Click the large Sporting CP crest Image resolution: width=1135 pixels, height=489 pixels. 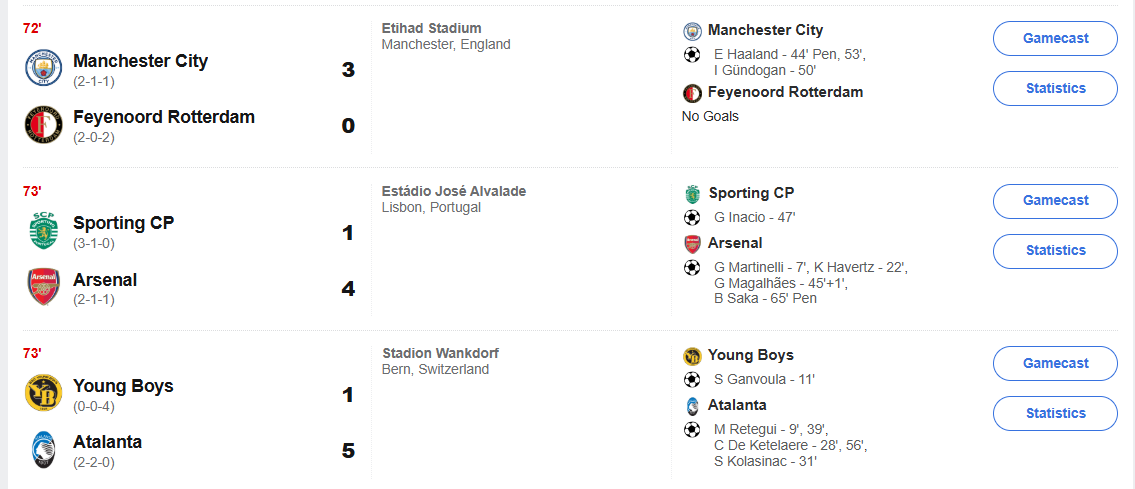(x=44, y=232)
